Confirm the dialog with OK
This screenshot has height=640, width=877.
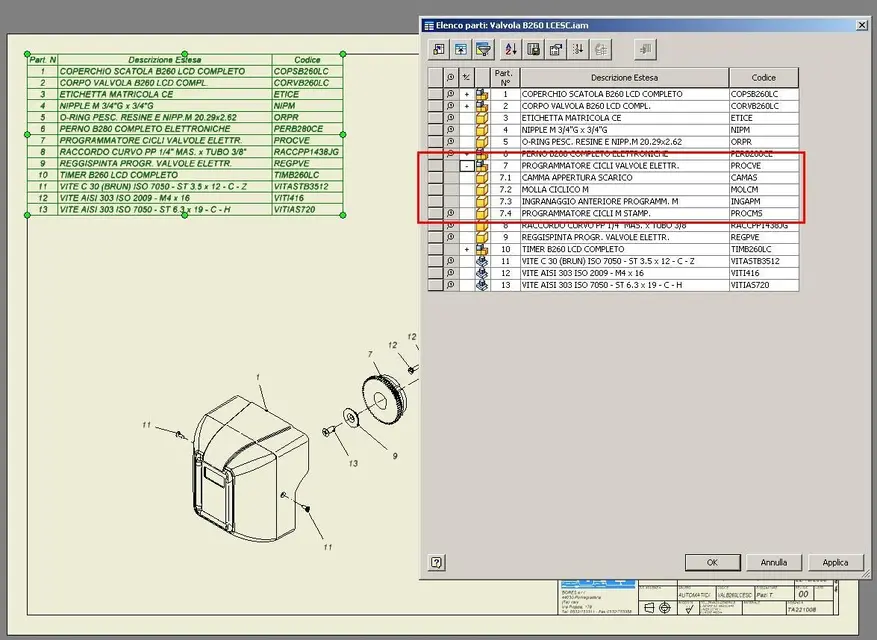(x=713, y=562)
